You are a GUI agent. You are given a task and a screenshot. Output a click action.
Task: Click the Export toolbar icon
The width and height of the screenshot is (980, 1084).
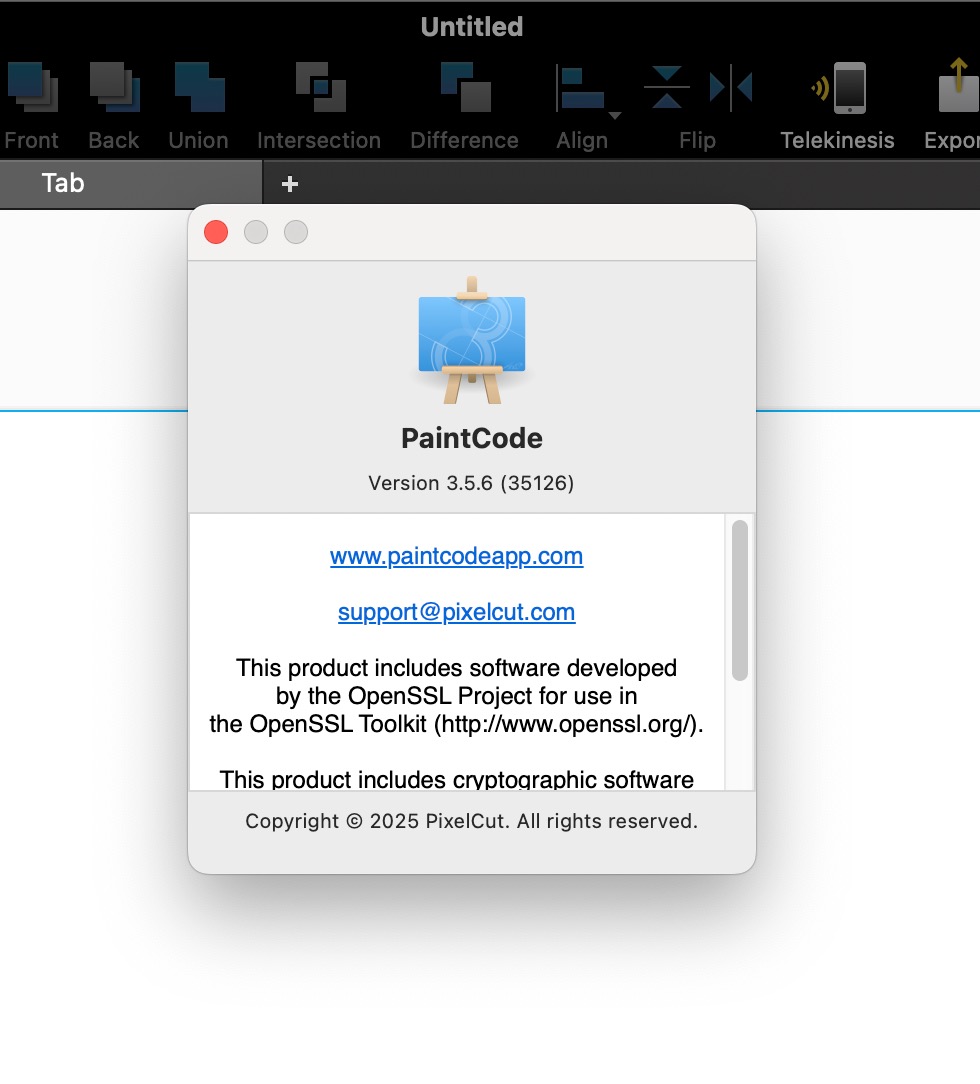tap(959, 86)
